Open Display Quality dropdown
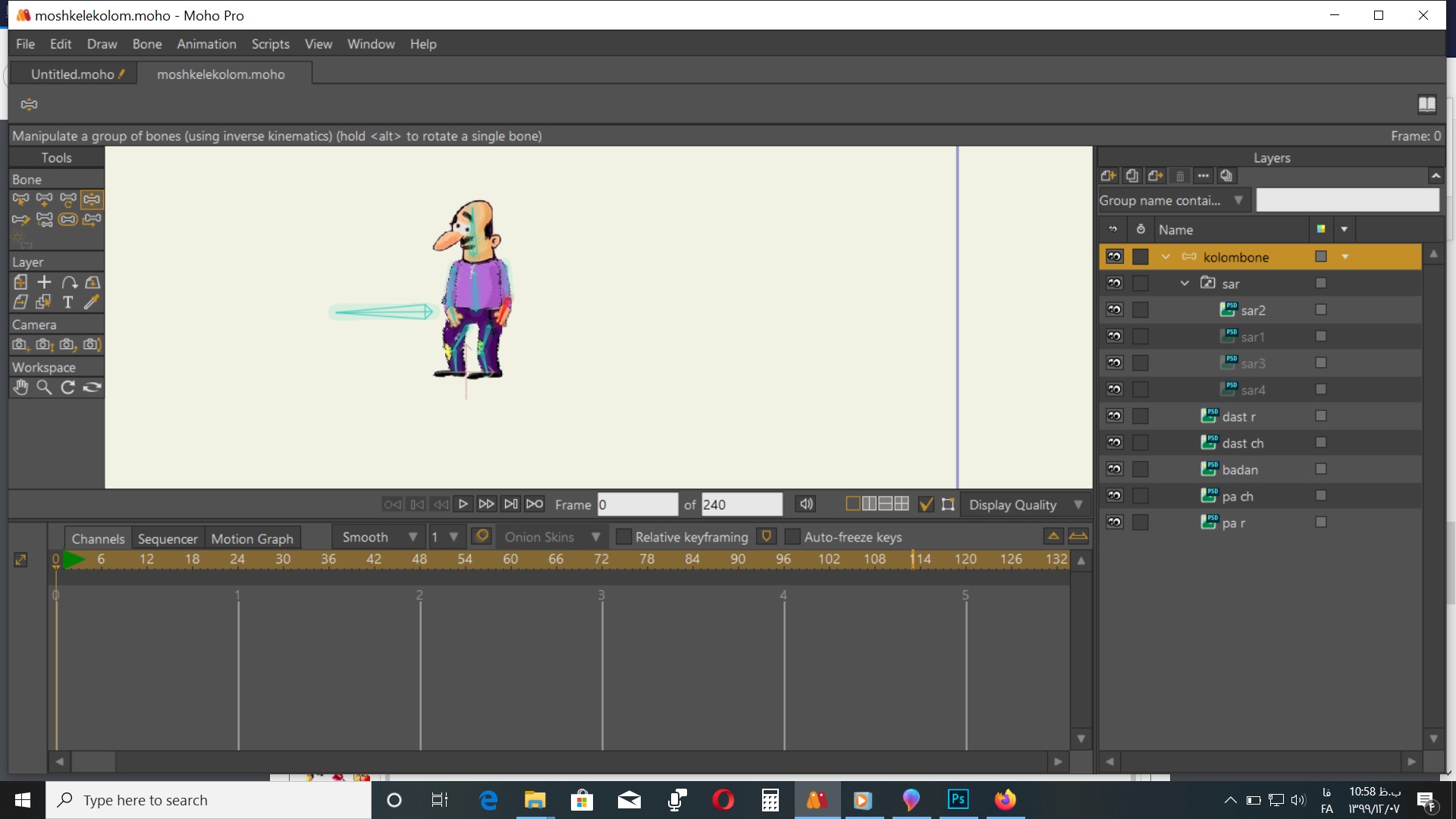 [1080, 504]
